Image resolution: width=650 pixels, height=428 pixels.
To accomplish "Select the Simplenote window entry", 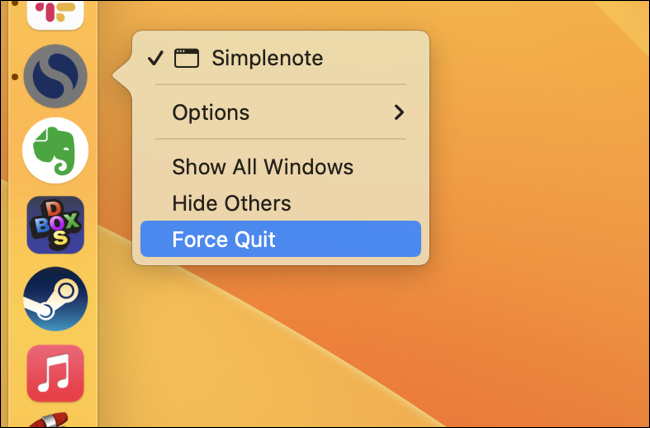I will point(281,58).
